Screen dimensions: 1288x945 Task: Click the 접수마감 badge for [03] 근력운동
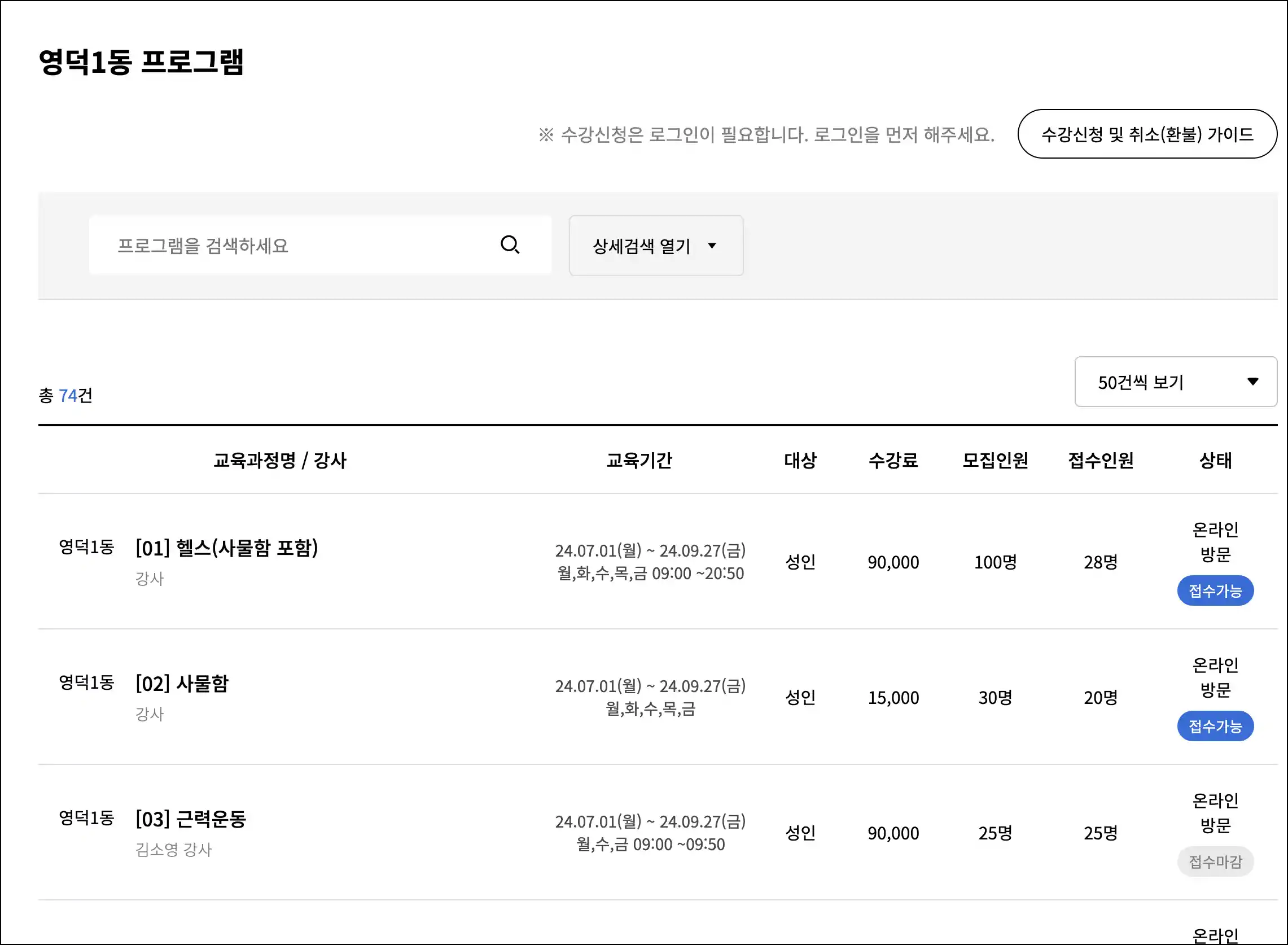point(1215,861)
